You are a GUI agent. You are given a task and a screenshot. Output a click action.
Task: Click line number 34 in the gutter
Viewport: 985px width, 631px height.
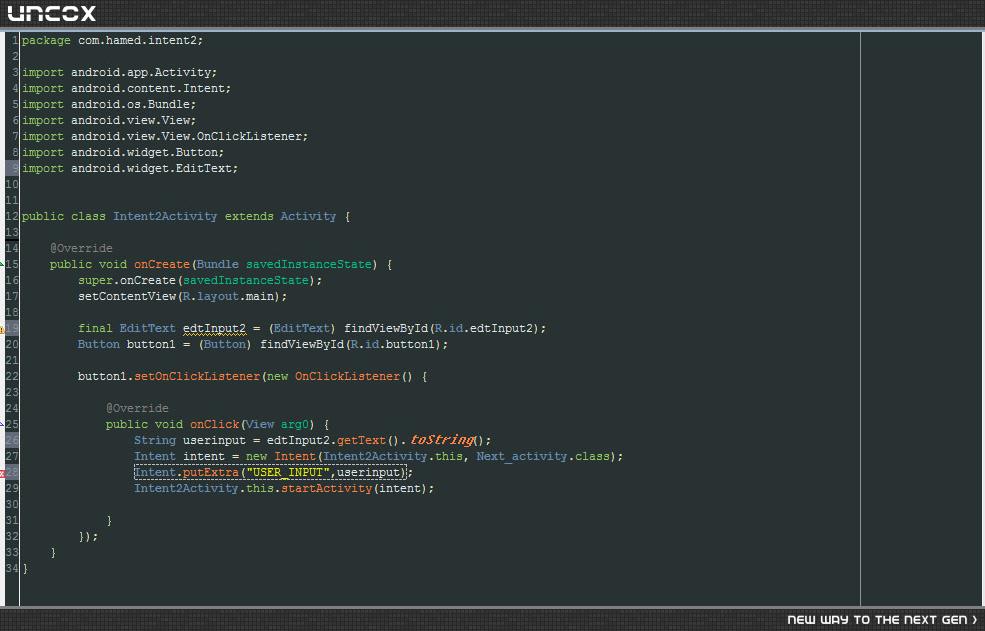click(12, 568)
